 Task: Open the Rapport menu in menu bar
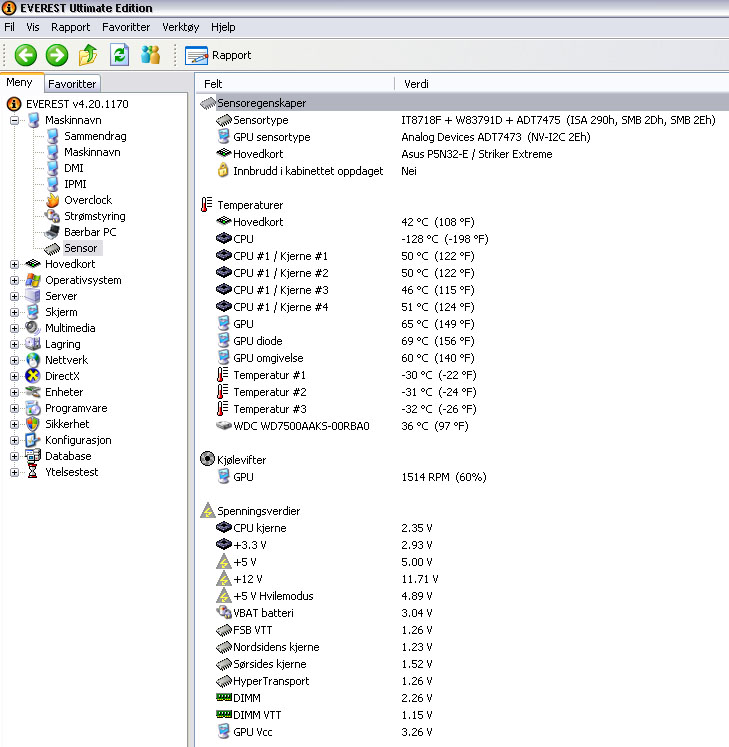coord(71,27)
